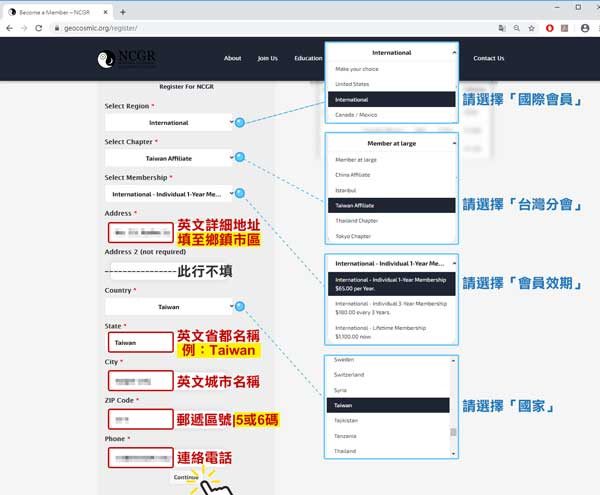Screen dimensions: 600x495
Task: Click the translate page icon
Action: [x=502, y=28]
